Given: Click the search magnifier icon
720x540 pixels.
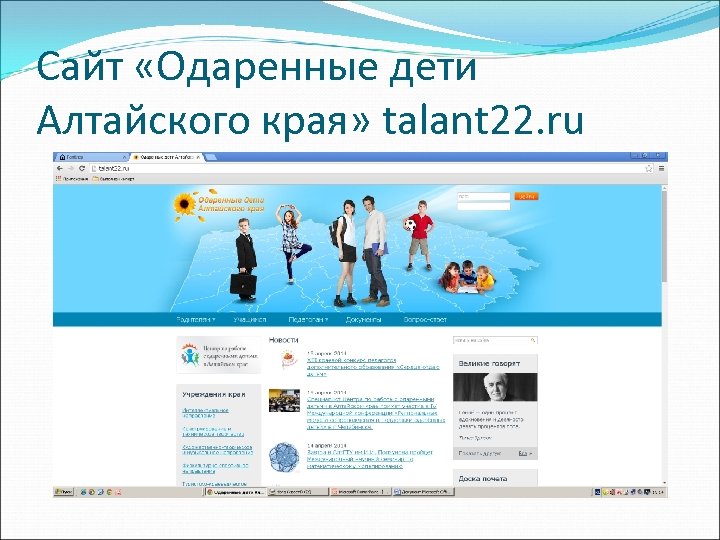Looking at the screenshot, I should [x=533, y=340].
